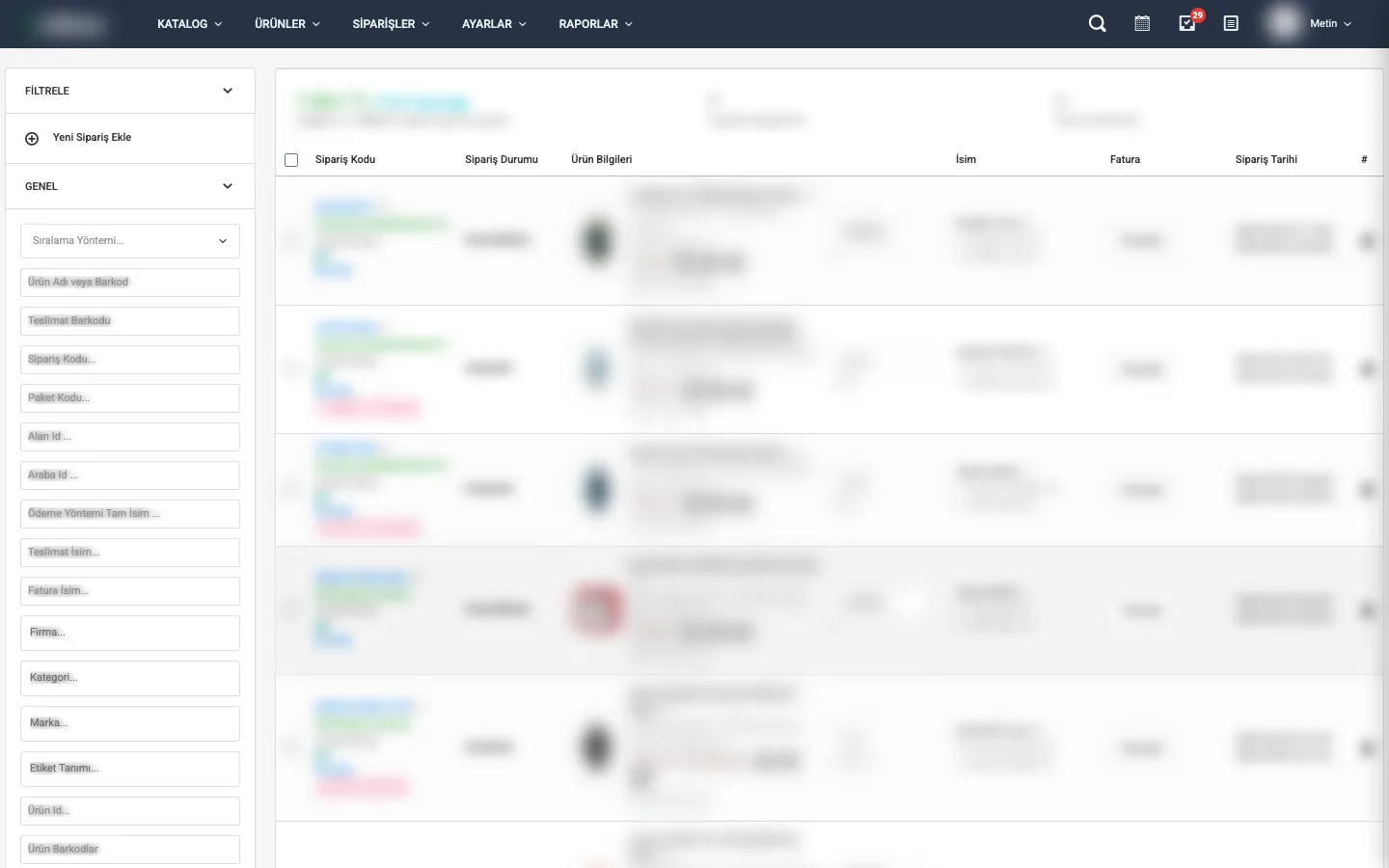Open the KATALOG menu
The image size is (1389, 868).
(x=189, y=24)
